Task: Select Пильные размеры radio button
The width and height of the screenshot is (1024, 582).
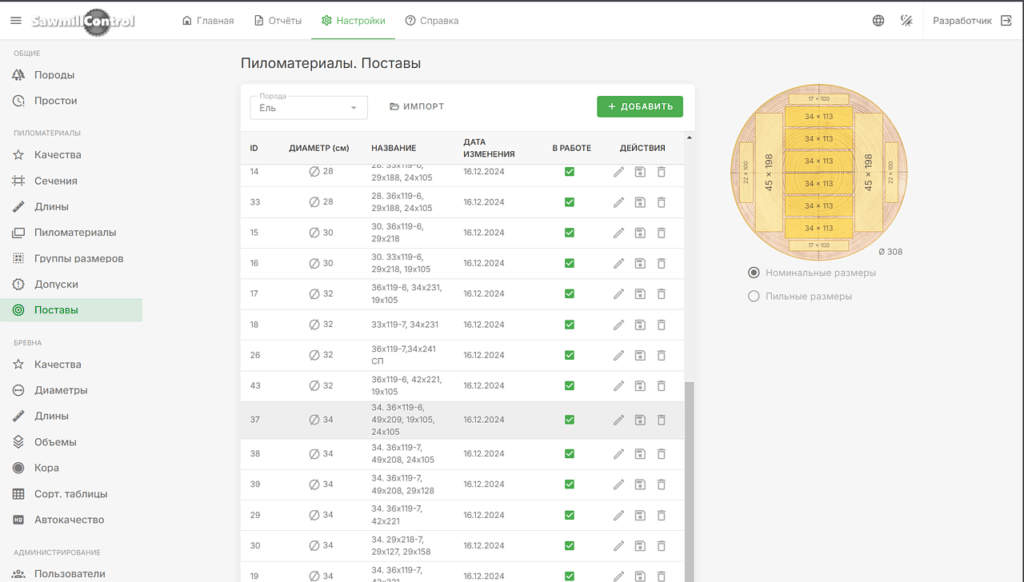Action: click(x=754, y=296)
